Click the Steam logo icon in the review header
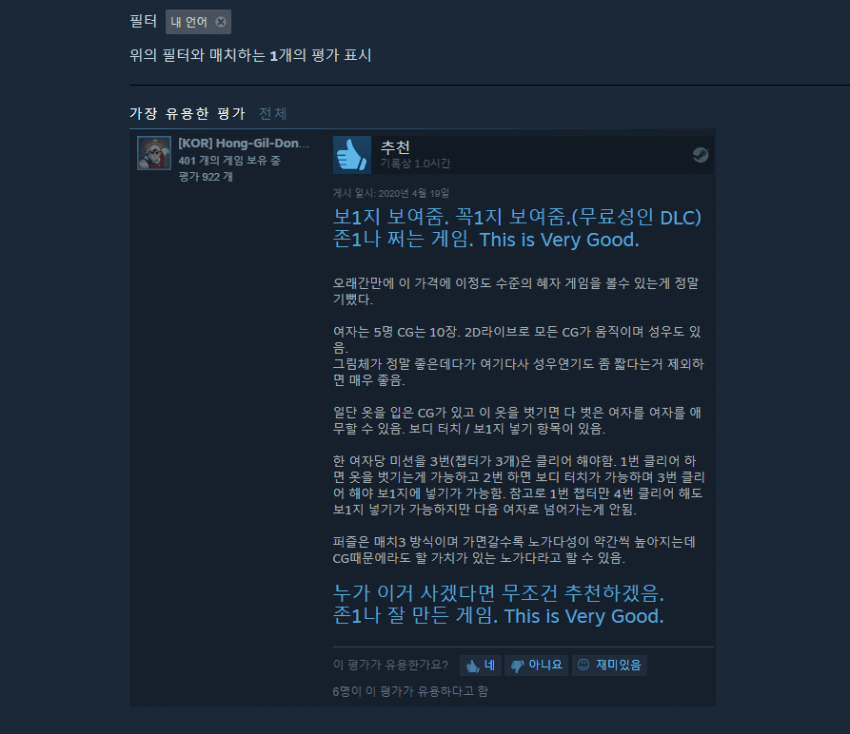The height and width of the screenshot is (734, 850). point(700,155)
